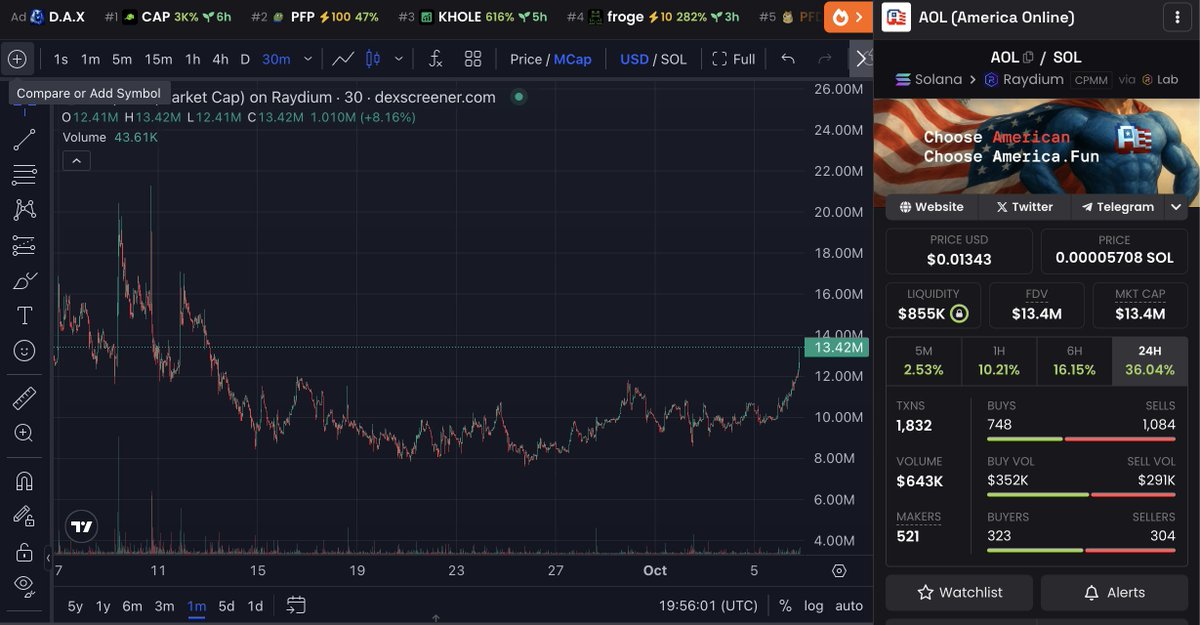Open the chart line style icon
This screenshot has width=1200, height=625.
[343, 59]
